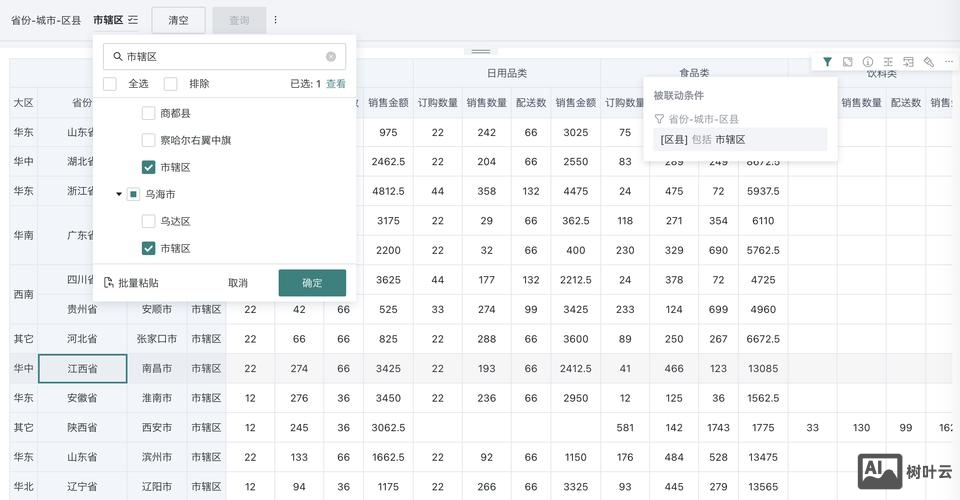Click the 被联动条件 heading text
Viewport: 960px width, 500px height.
tap(678, 95)
